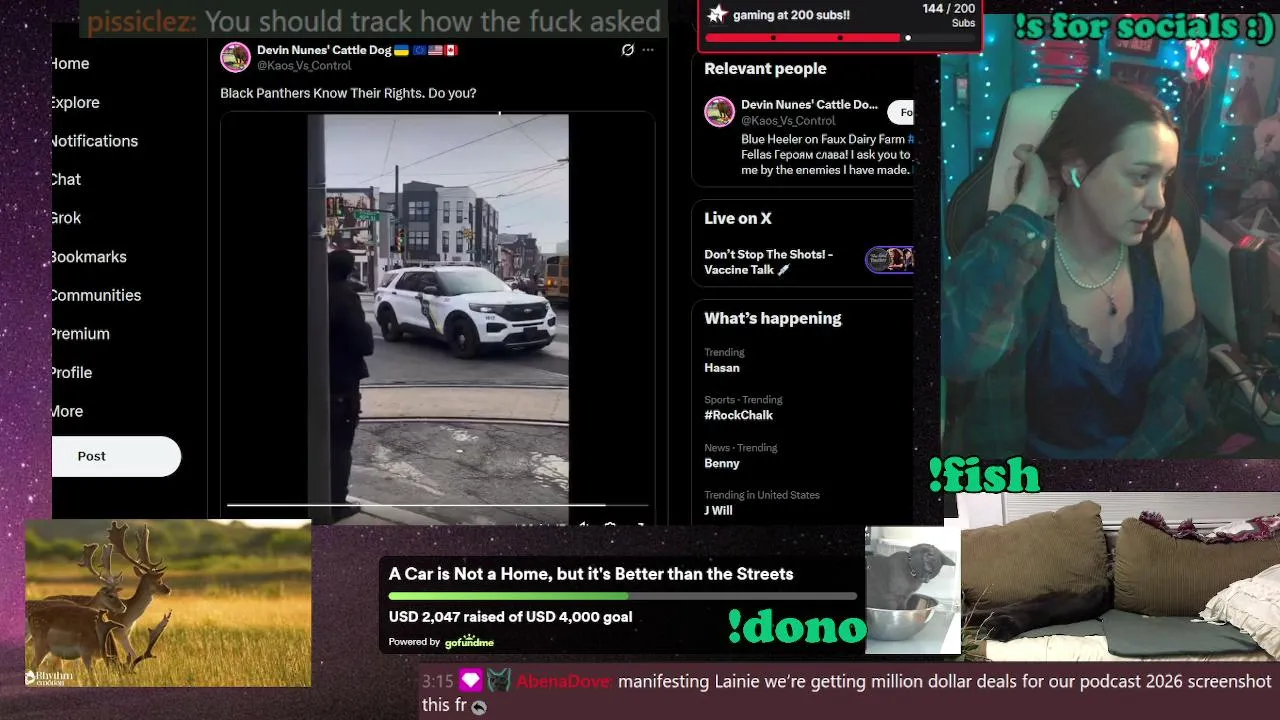Go to Explore in the sidebar
The height and width of the screenshot is (720, 1280).
(x=75, y=102)
